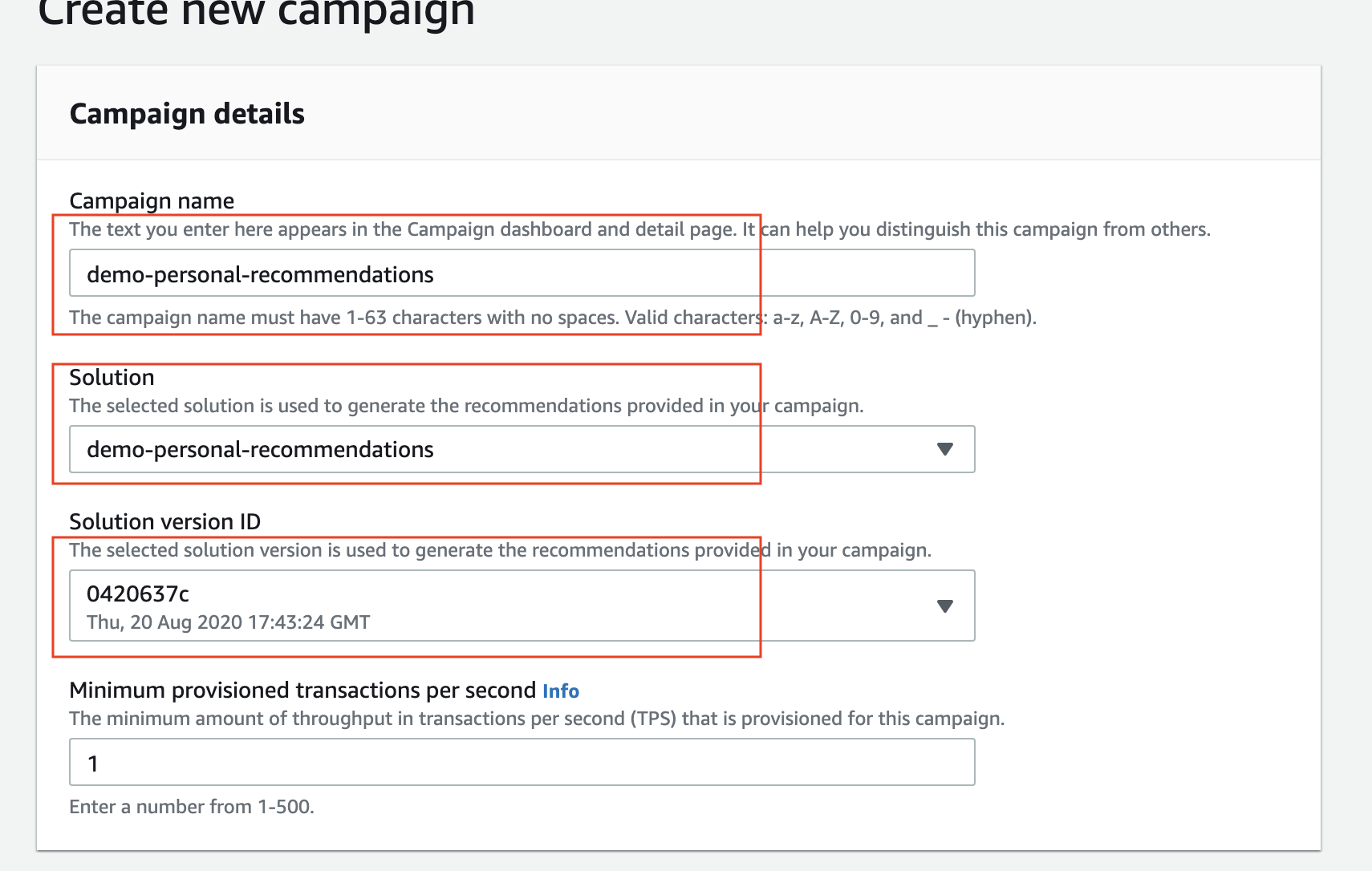
Task: Click the 'Enter a number from 1-500' hint
Action: pyautogui.click(x=192, y=807)
